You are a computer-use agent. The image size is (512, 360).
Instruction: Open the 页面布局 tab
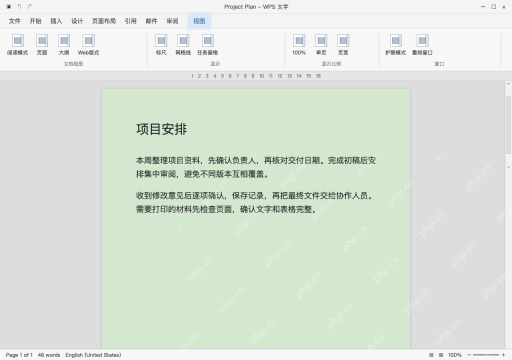pos(104,21)
